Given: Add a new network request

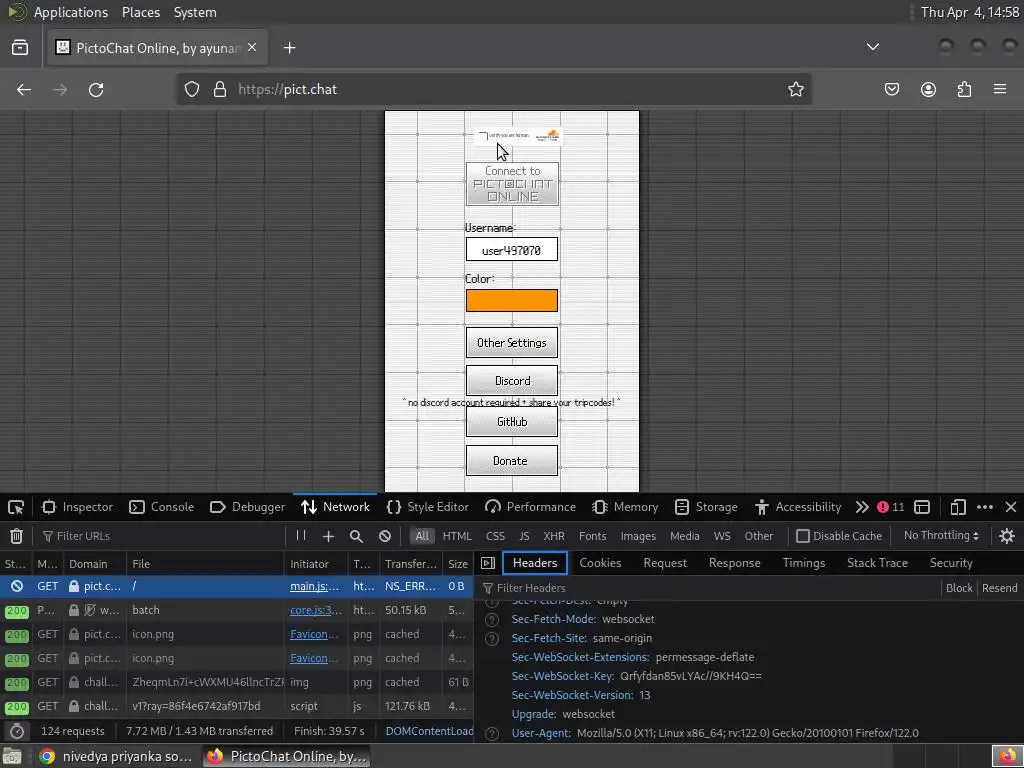Looking at the screenshot, I should tap(328, 536).
